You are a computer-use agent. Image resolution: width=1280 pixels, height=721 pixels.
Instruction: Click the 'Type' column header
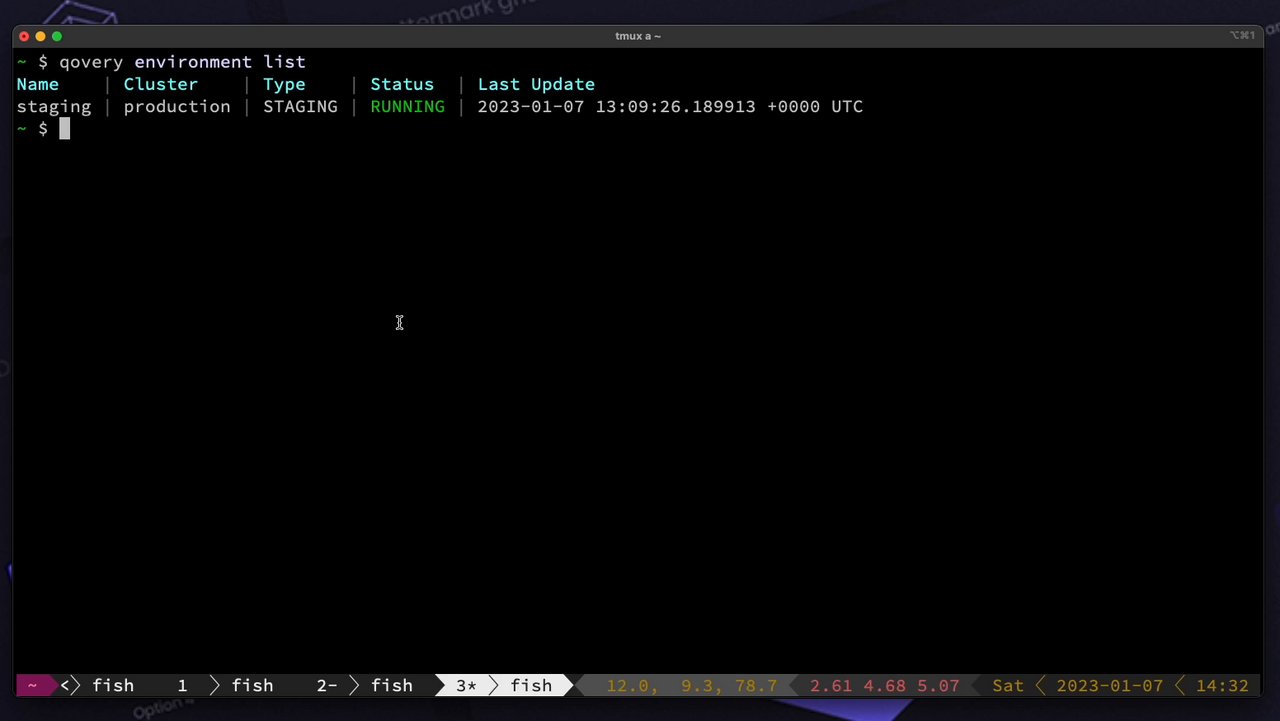[284, 84]
